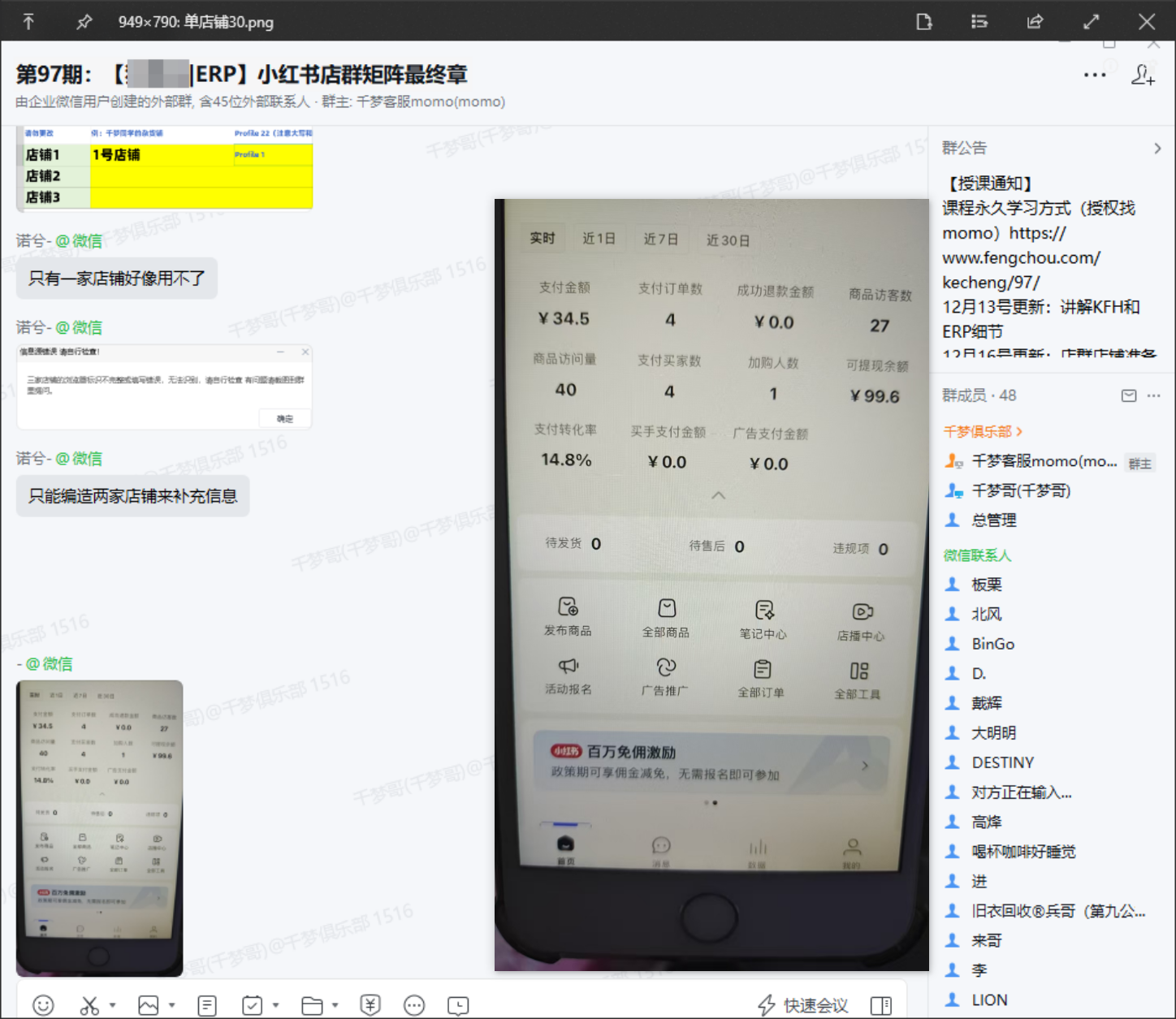Open the phone photo thumbnail in chat
The width and height of the screenshot is (1176, 1019).
point(100,828)
